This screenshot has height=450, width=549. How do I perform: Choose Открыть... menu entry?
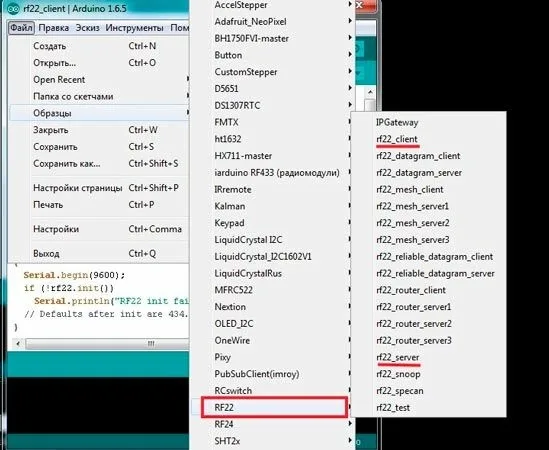coord(99,63)
